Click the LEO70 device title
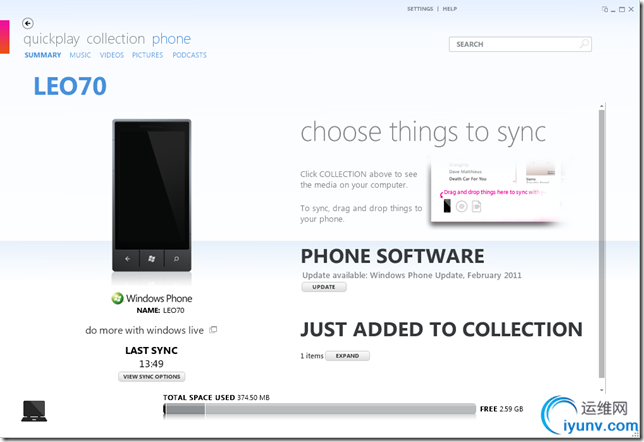Screen dimensions: 644x442 70,86
